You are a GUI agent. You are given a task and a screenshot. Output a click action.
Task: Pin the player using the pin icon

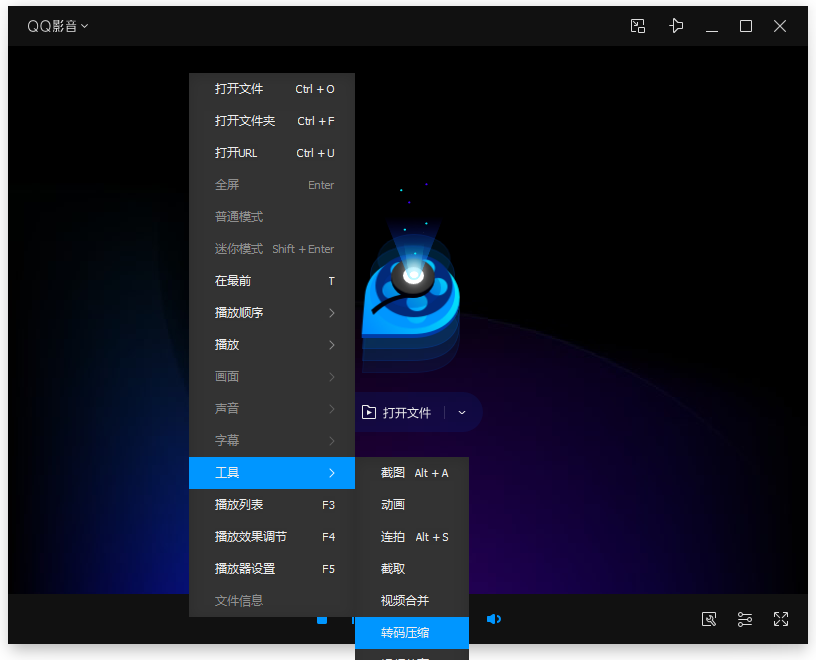[x=676, y=26]
